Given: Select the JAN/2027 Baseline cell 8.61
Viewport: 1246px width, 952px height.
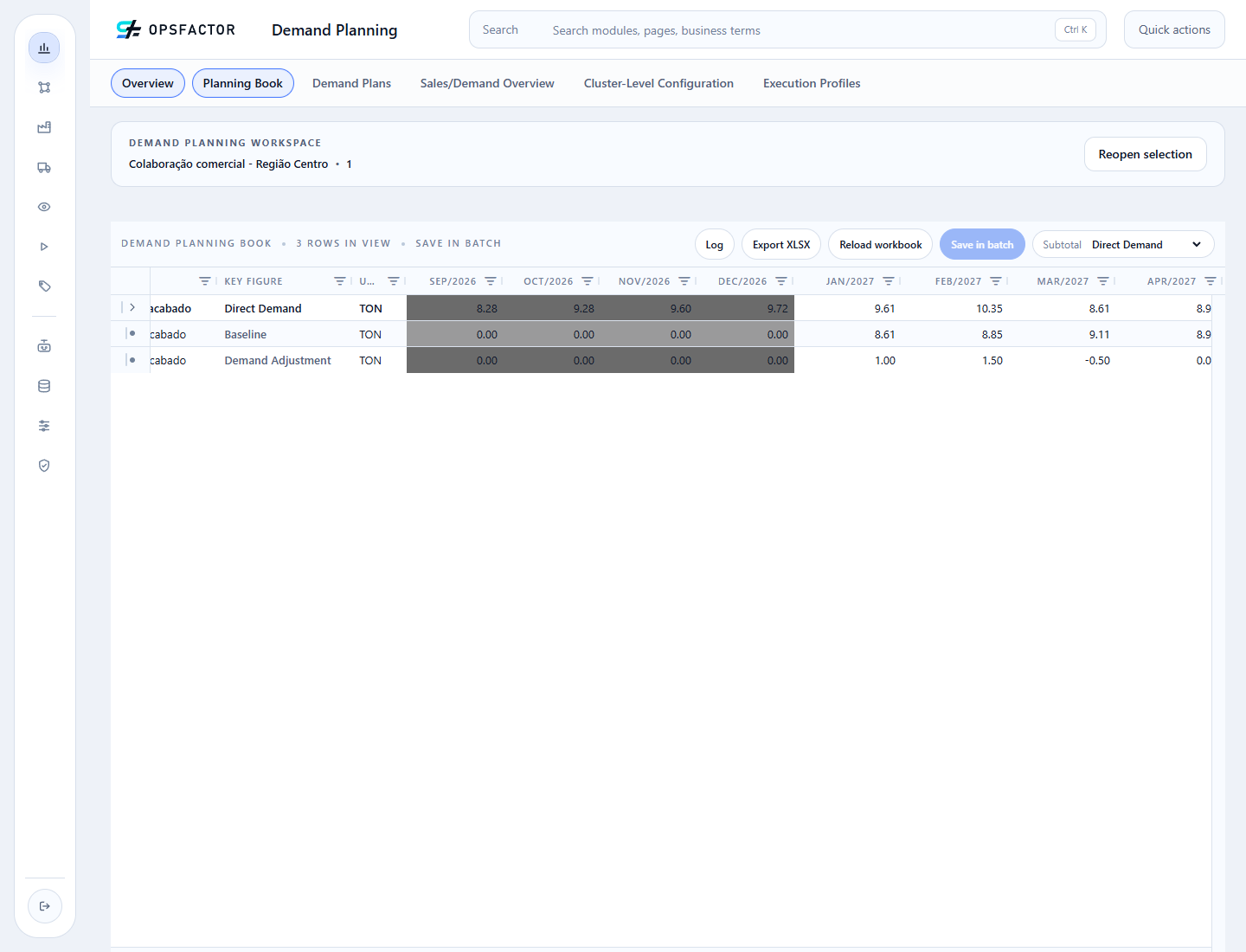Looking at the screenshot, I should pyautogui.click(x=848, y=334).
